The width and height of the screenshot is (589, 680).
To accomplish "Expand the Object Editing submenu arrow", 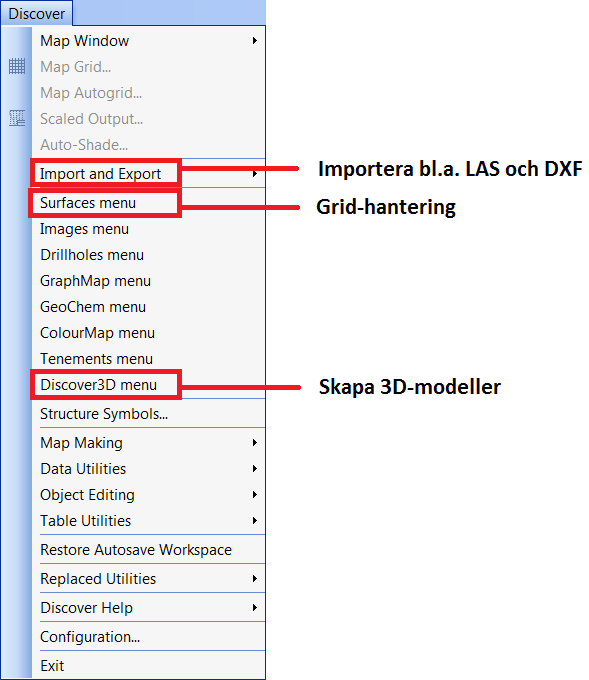I will pyautogui.click(x=255, y=495).
